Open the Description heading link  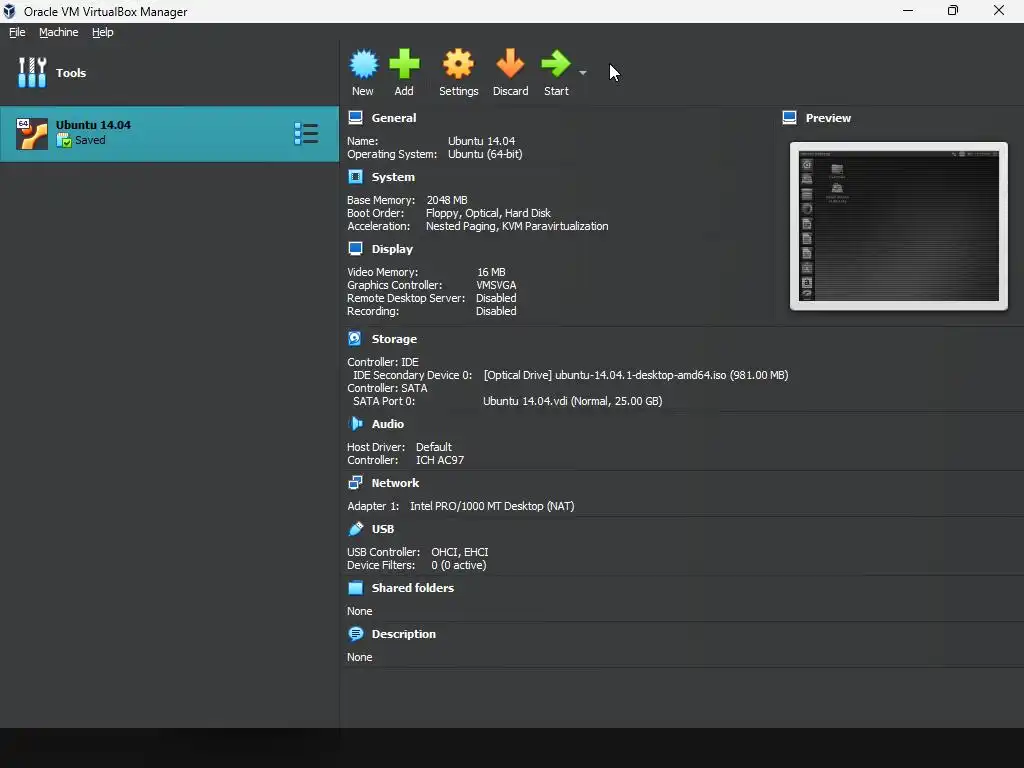(404, 634)
